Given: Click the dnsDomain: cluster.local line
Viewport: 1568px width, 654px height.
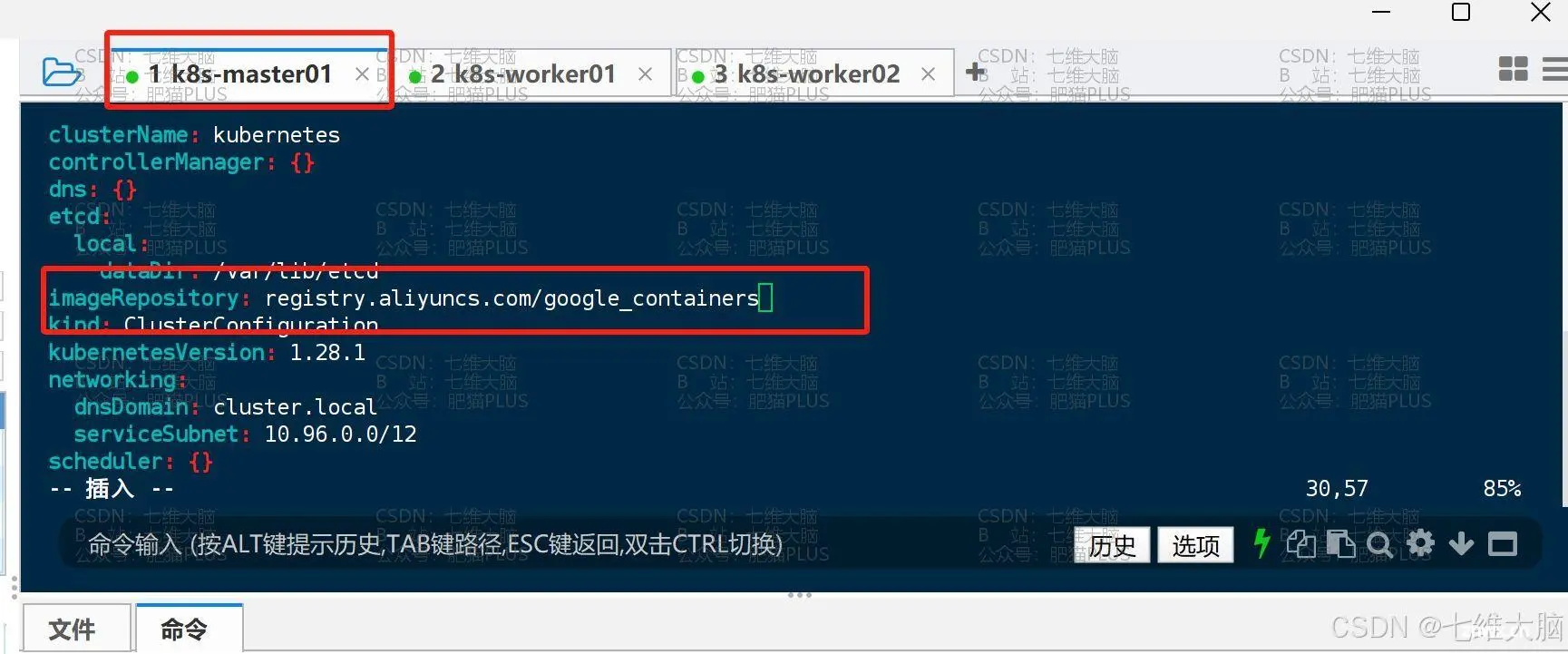Looking at the screenshot, I should tap(225, 407).
